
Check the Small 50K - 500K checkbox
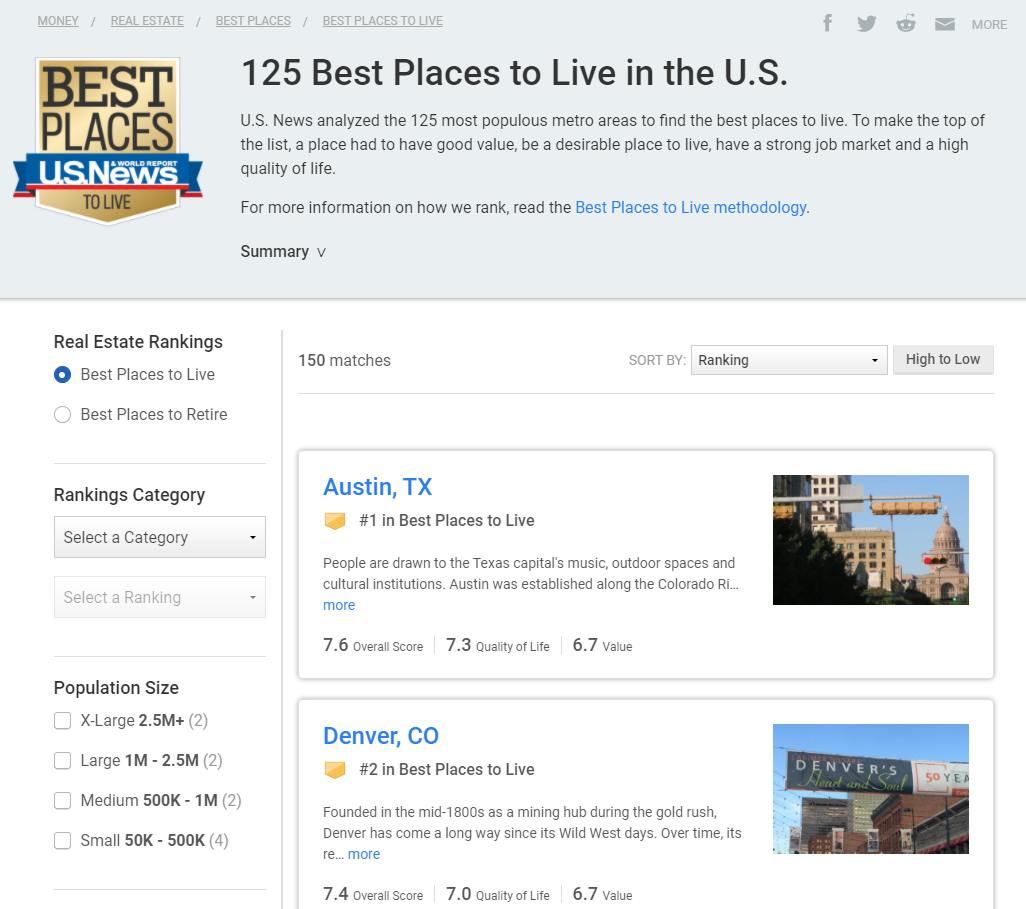point(62,840)
